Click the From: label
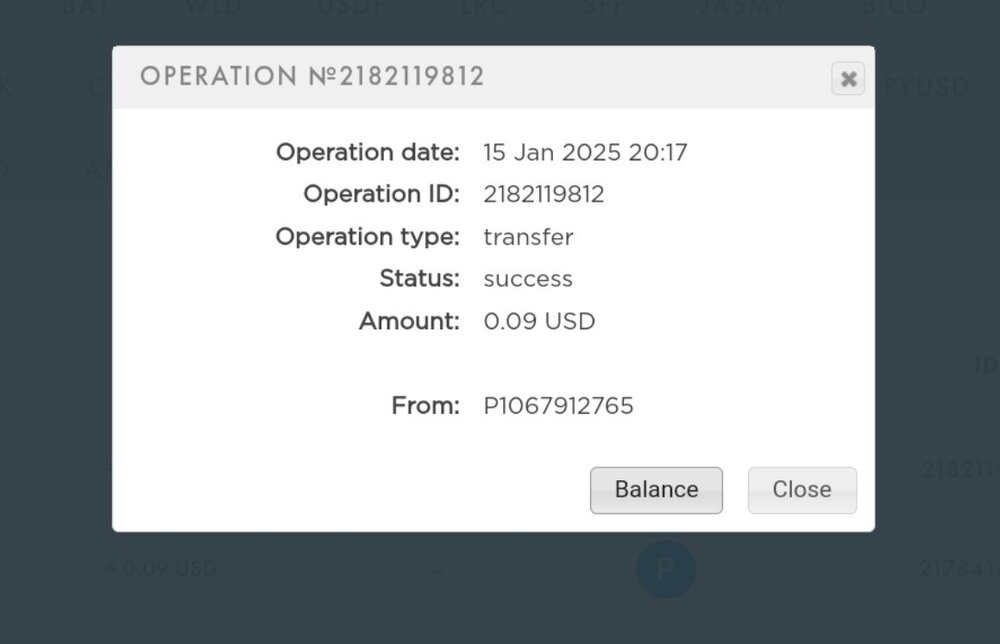Image resolution: width=1000 pixels, height=644 pixels. click(425, 406)
